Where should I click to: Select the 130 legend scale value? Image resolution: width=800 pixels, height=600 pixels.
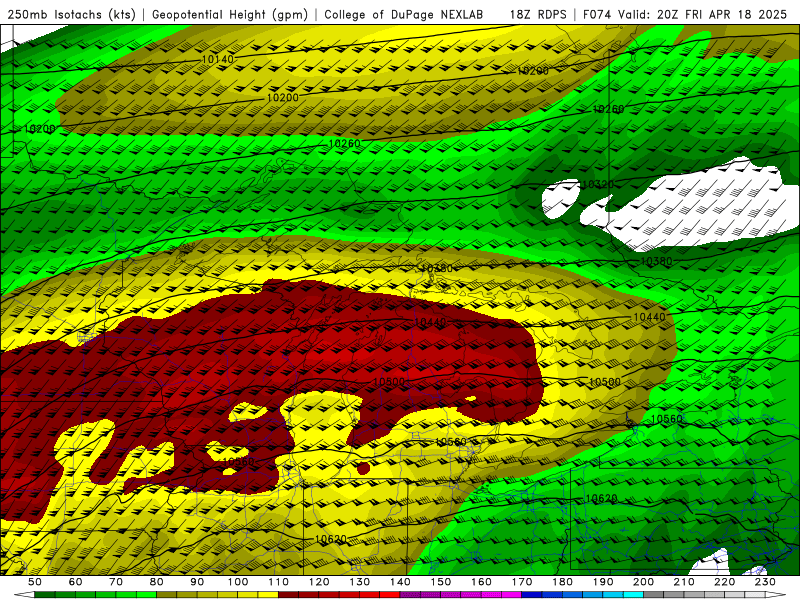360,582
